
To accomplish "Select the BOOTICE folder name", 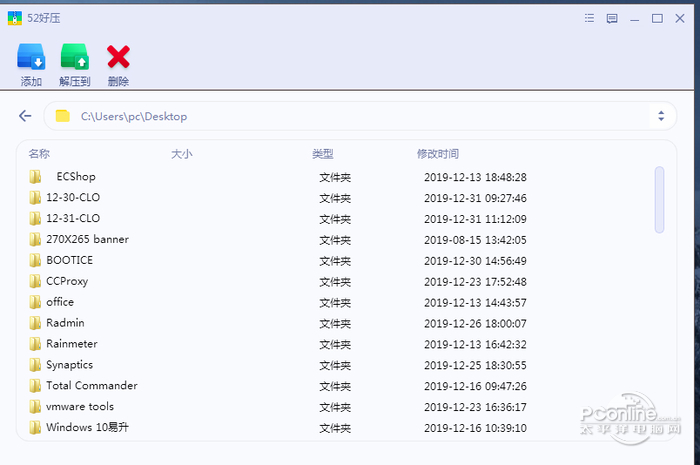I will (70, 260).
